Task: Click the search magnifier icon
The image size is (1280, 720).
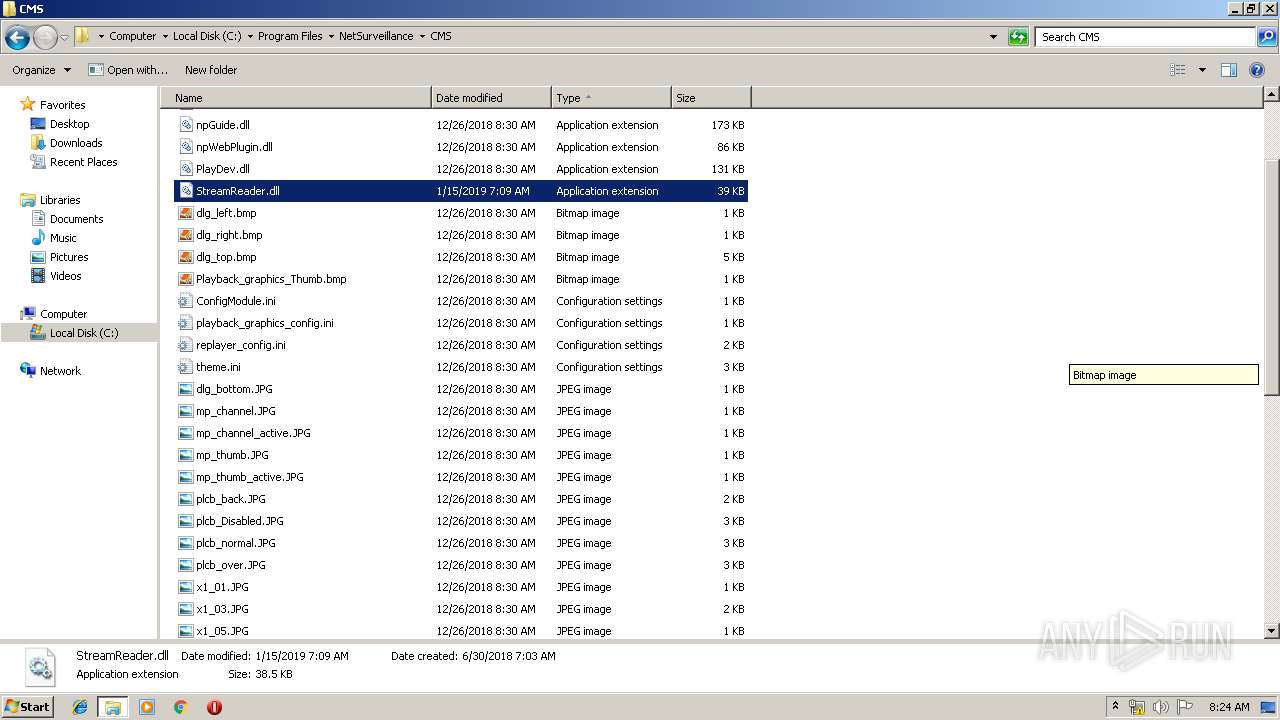Action: (1266, 37)
